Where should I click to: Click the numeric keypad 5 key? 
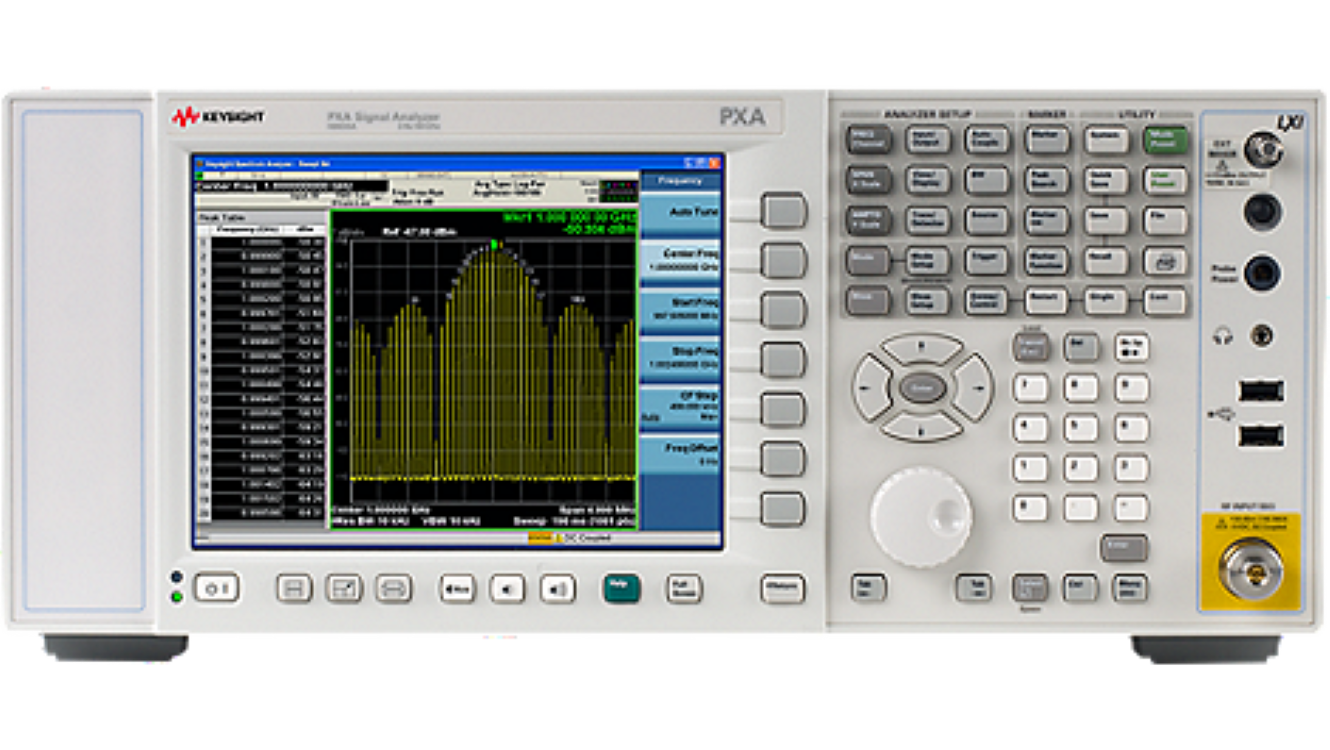[x=1081, y=428]
